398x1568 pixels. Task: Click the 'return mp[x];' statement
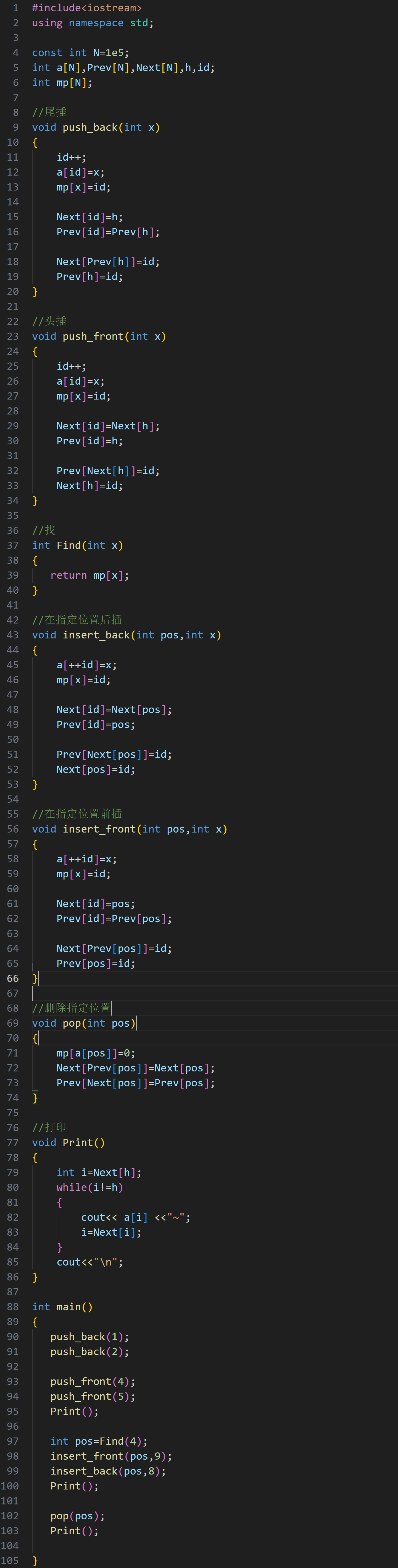click(90, 575)
